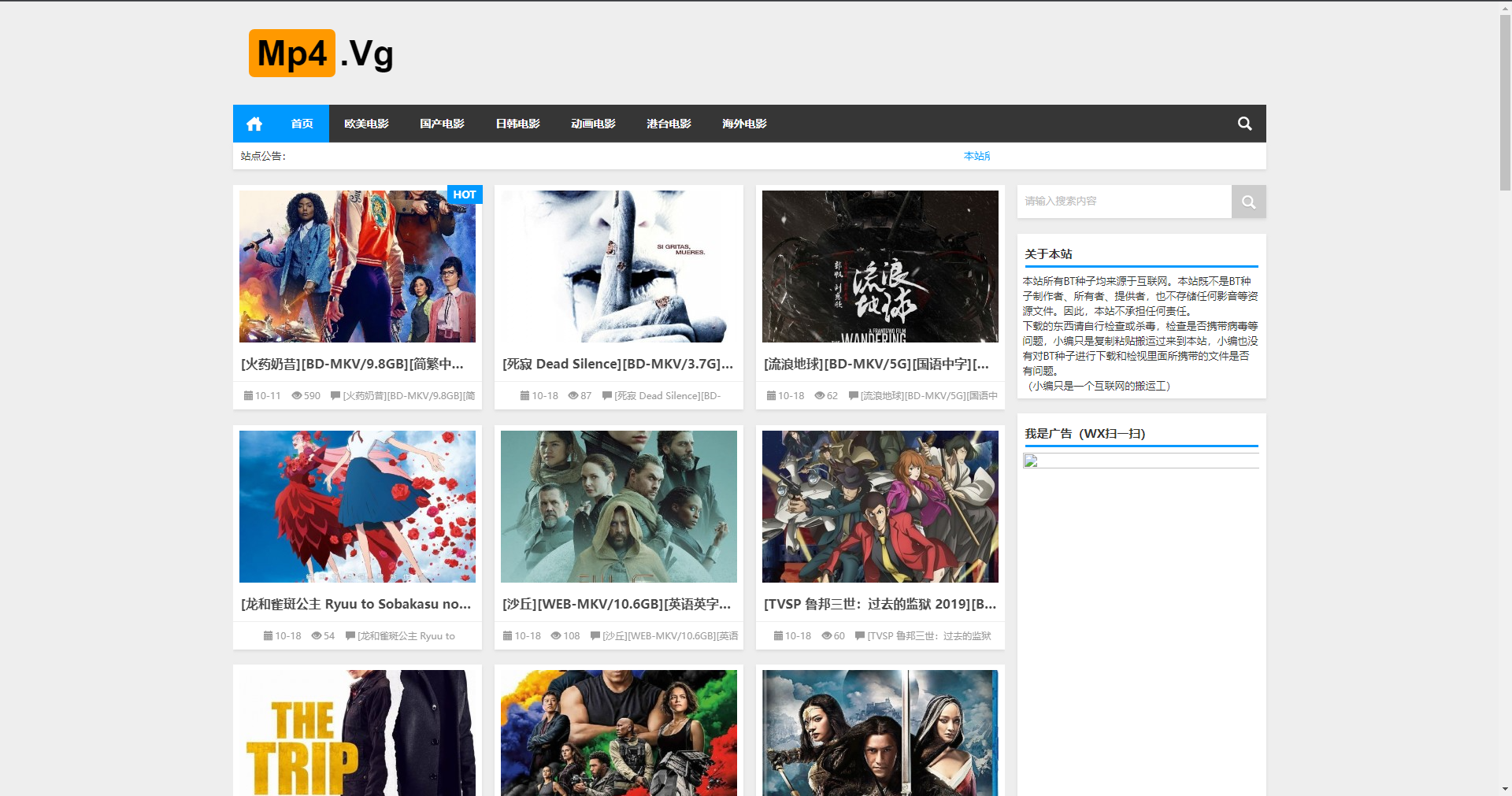1512x796 pixels.
Task: Click the eye views icon showing 60
Action: click(x=827, y=635)
